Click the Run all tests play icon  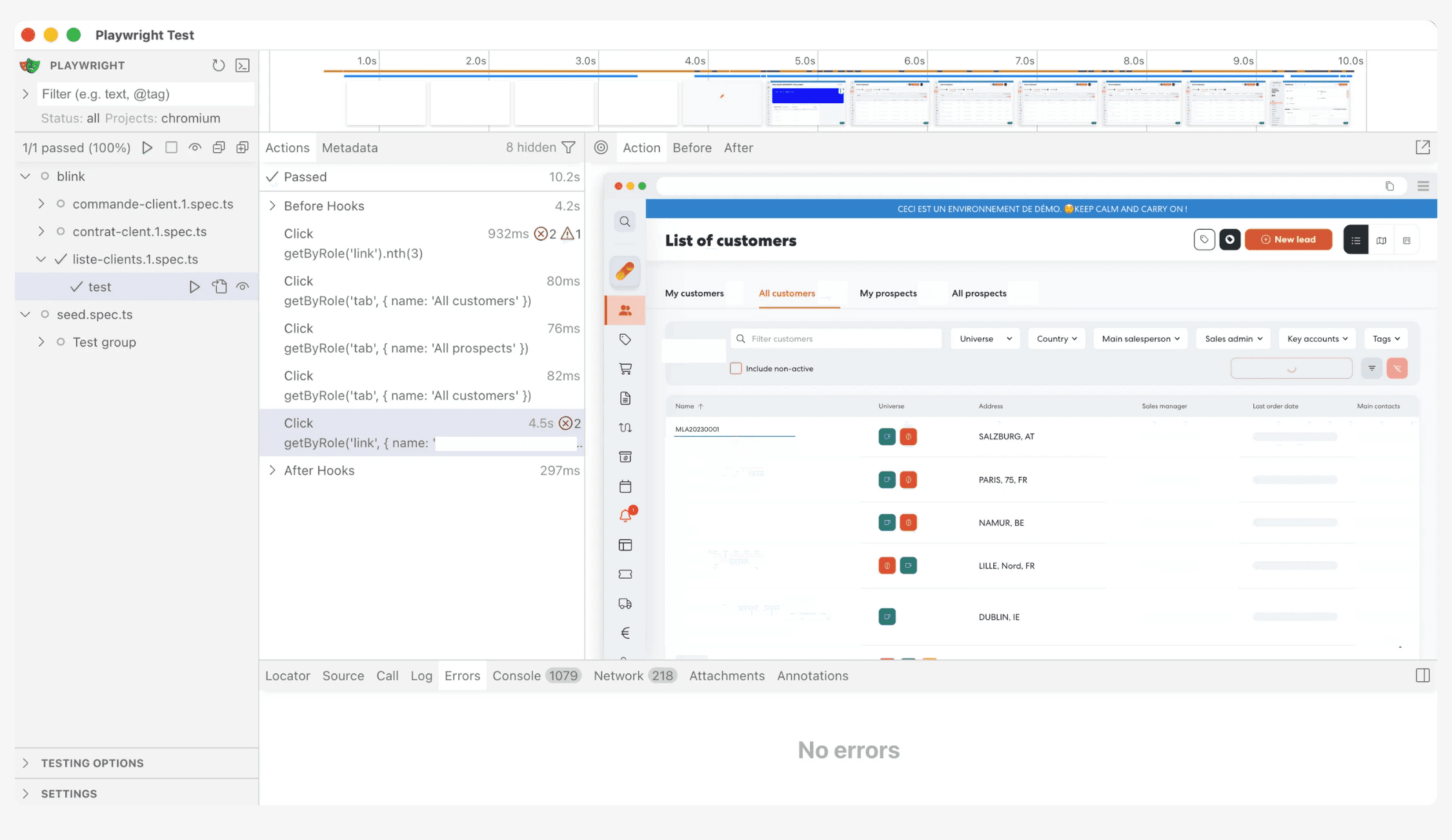[147, 148]
